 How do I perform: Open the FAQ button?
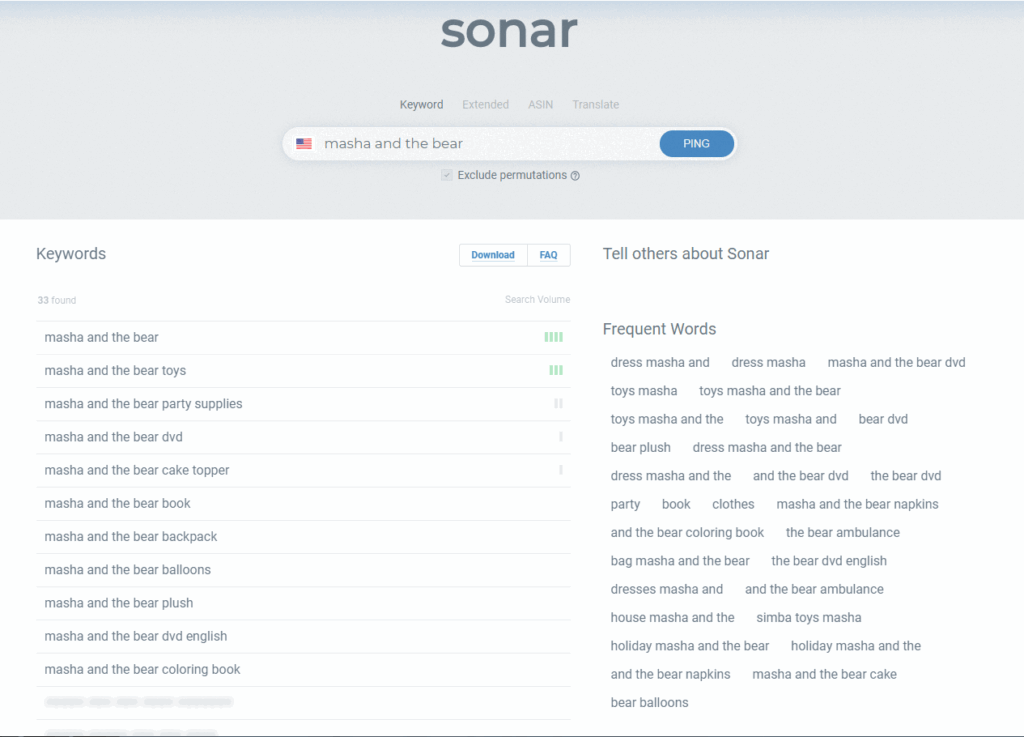click(x=548, y=255)
